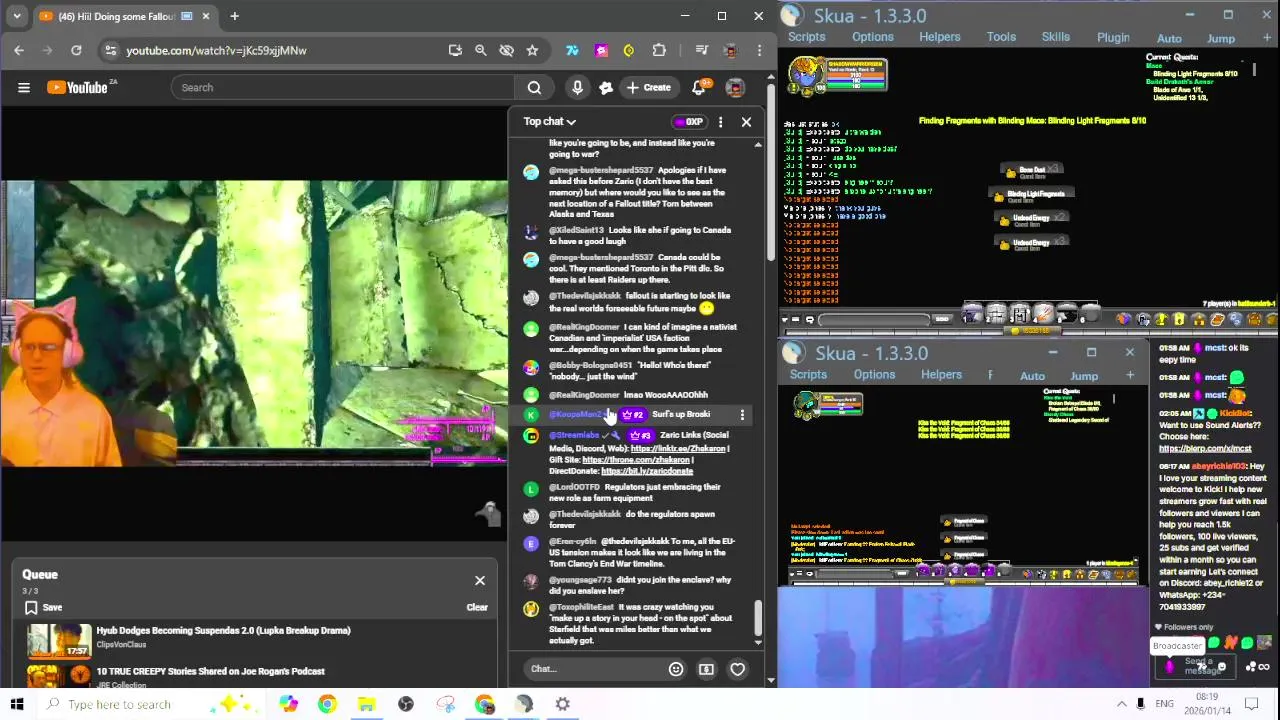Click plus button in lower Skua menu bar
The width and height of the screenshot is (1280, 720).
1130,376
